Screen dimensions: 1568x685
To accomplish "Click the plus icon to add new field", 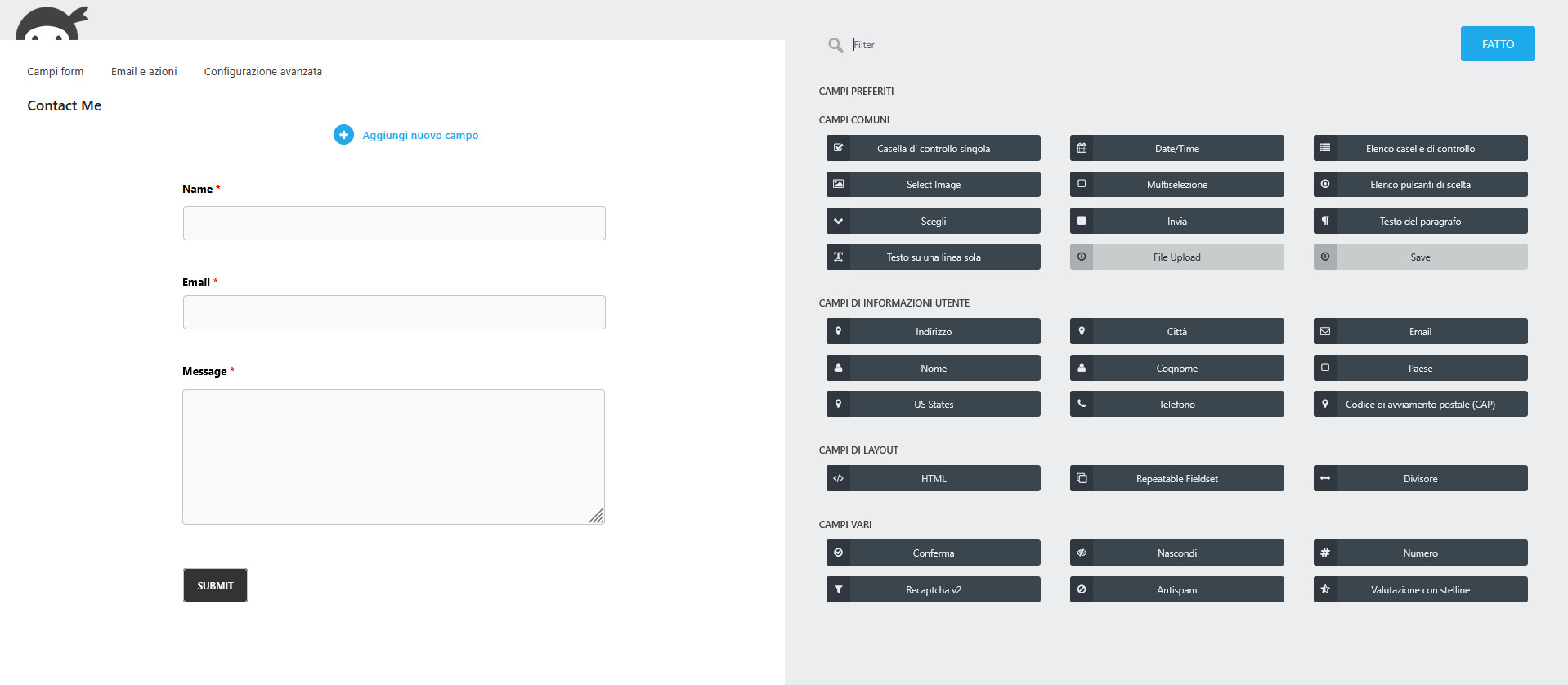I will (343, 135).
